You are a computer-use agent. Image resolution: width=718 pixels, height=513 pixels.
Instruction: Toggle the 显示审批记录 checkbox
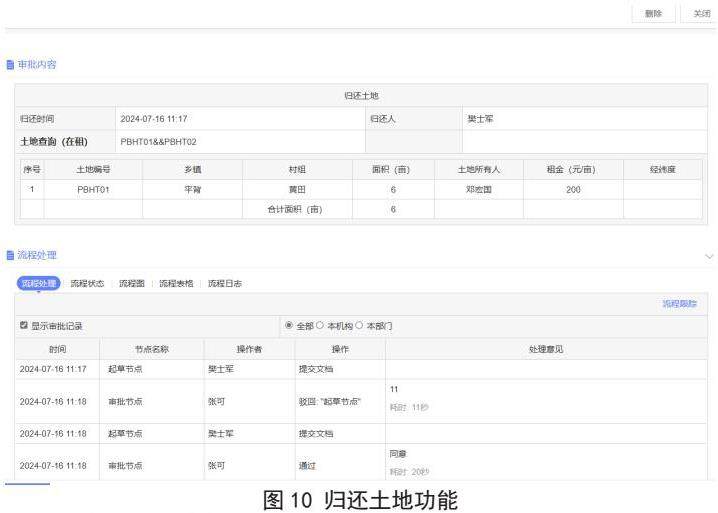[x=24, y=326]
